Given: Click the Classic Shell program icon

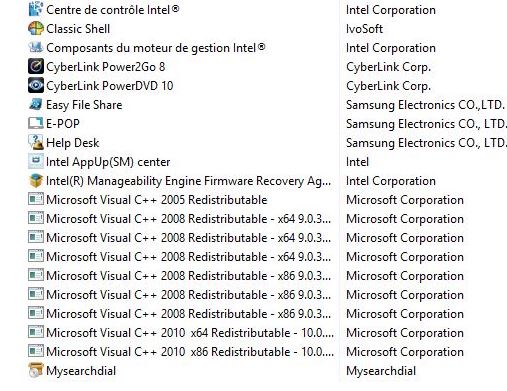Looking at the screenshot, I should tap(36, 29).
